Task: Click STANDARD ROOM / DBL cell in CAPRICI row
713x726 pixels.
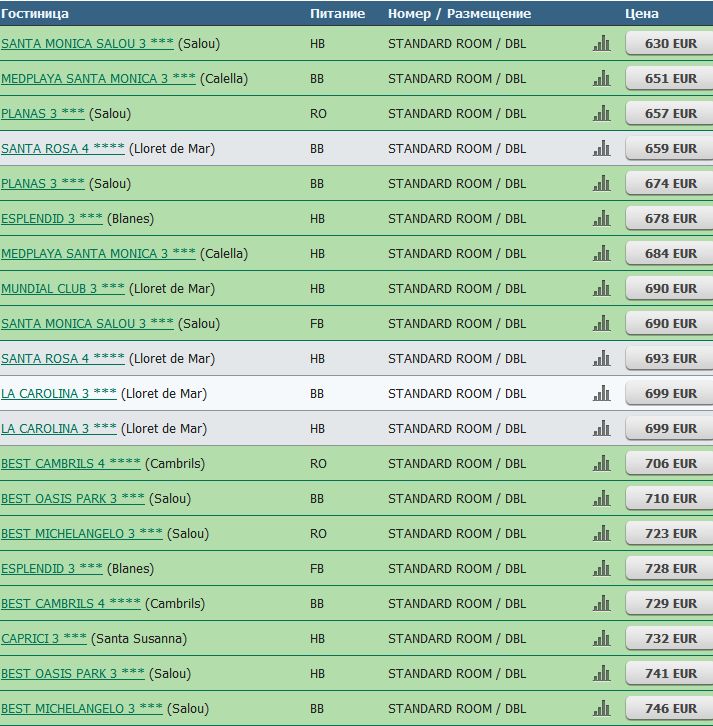Action: [457, 639]
